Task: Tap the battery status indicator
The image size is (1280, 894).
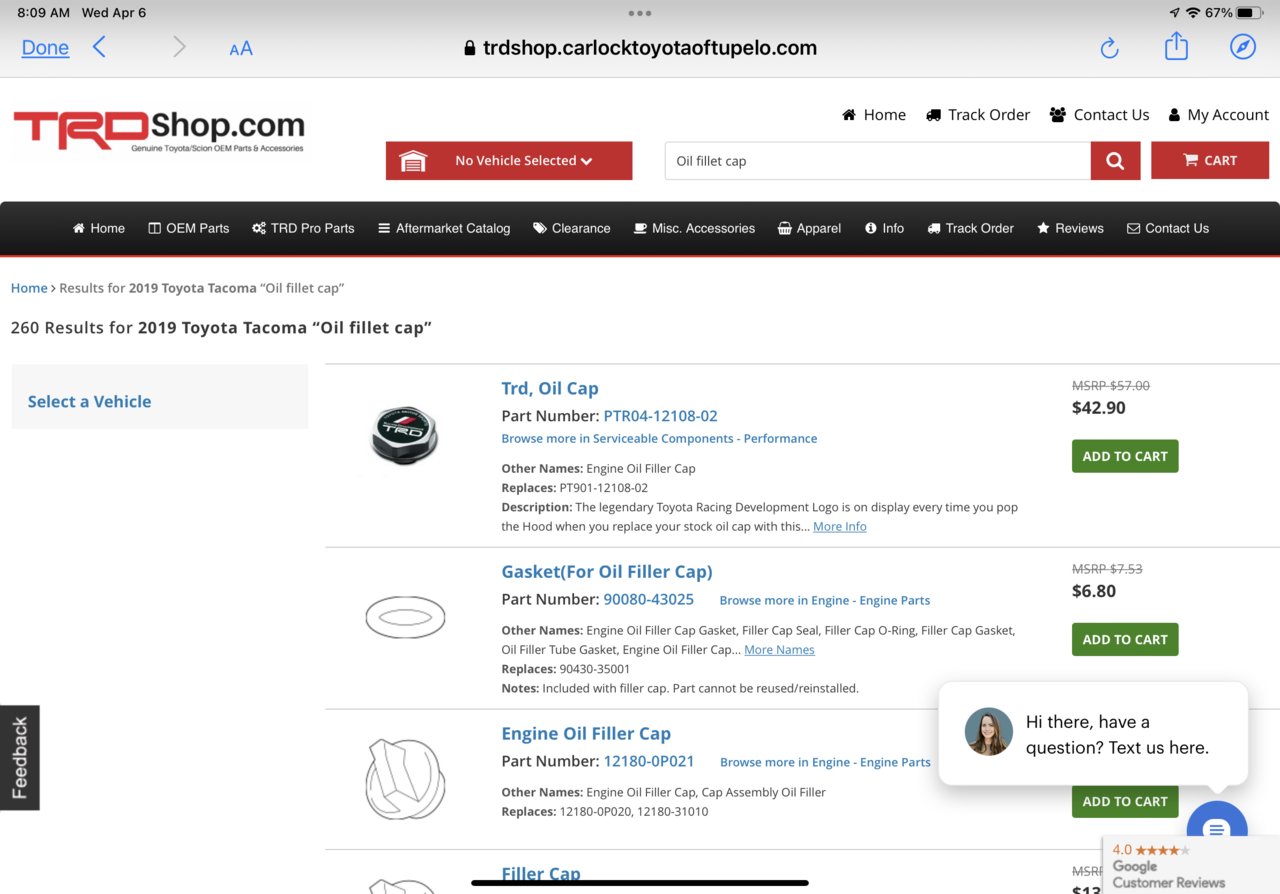Action: point(1250,13)
